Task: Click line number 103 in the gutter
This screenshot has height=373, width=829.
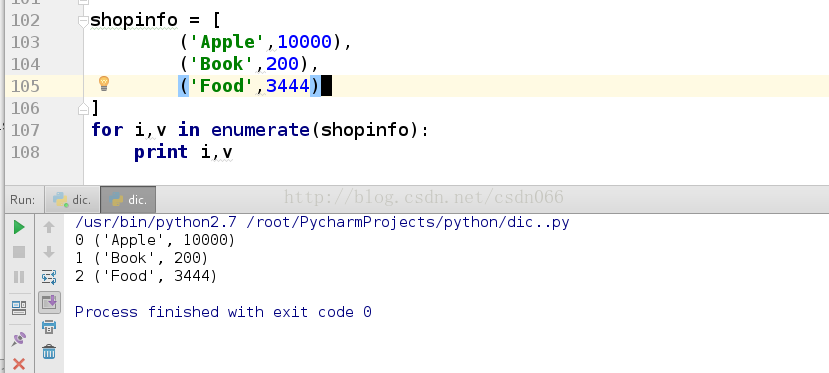Action: [x=25, y=42]
